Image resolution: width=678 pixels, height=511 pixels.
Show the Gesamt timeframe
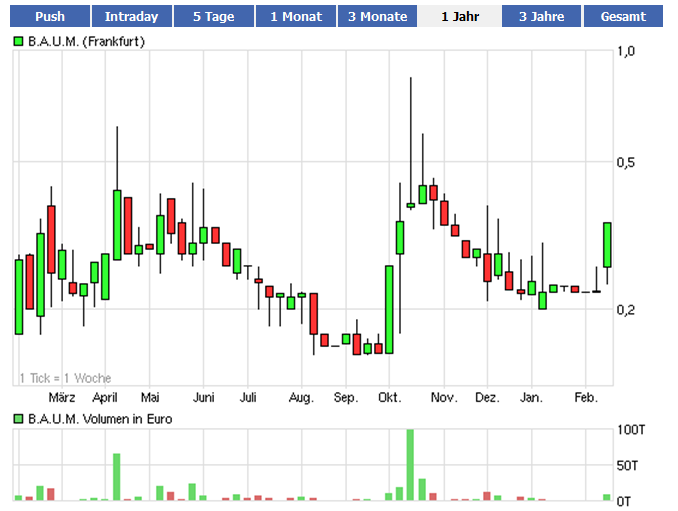623,16
